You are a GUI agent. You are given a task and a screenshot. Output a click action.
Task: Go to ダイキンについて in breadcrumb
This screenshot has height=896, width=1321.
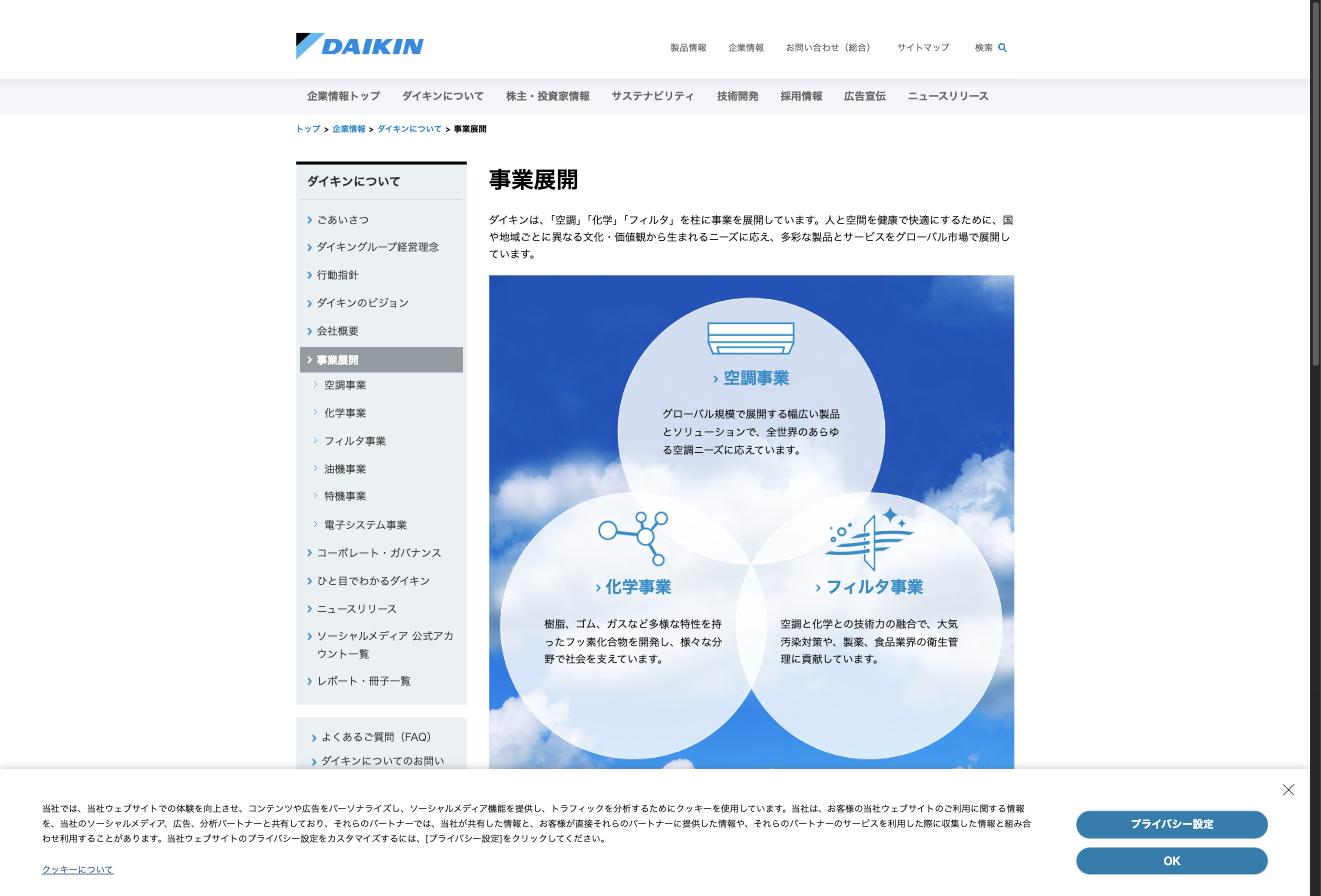point(409,129)
